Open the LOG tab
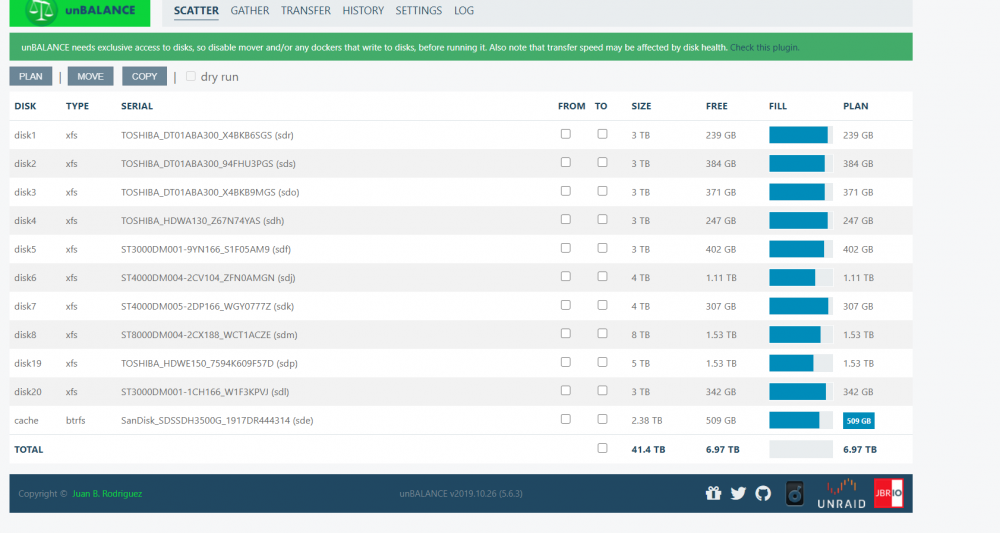Image resolution: width=1000 pixels, height=533 pixels. (x=464, y=11)
